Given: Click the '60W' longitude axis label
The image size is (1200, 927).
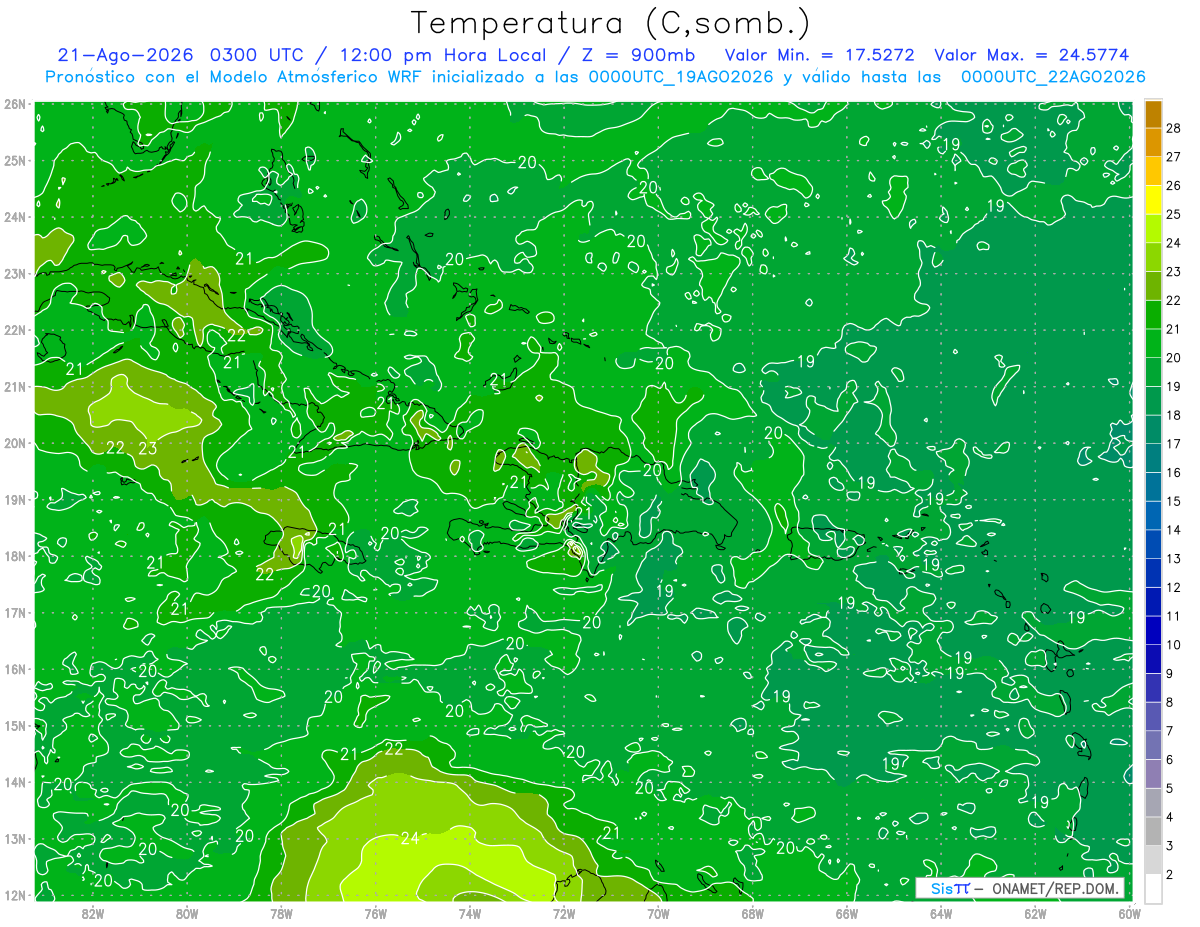Looking at the screenshot, I should coord(1129,913).
